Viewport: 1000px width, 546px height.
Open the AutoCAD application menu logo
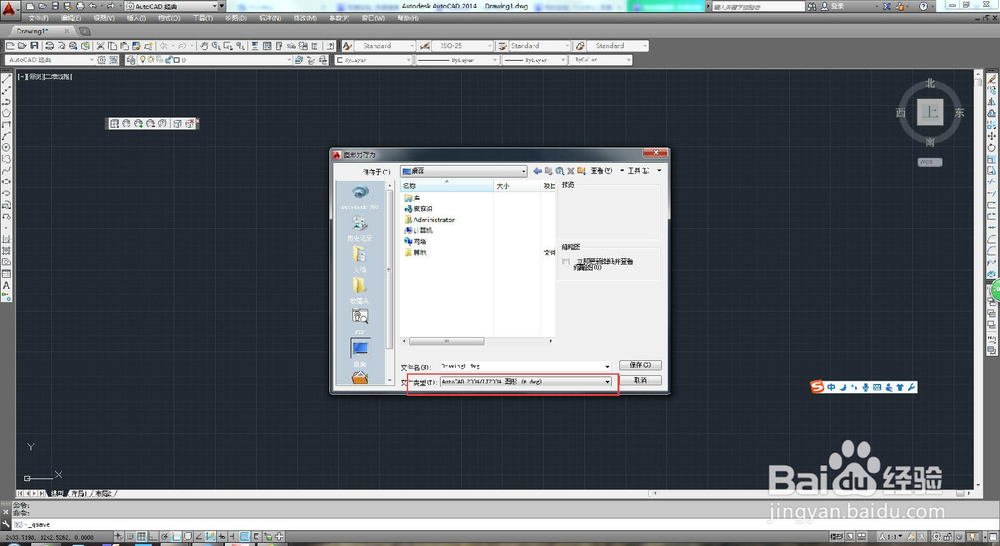click(x=8, y=9)
